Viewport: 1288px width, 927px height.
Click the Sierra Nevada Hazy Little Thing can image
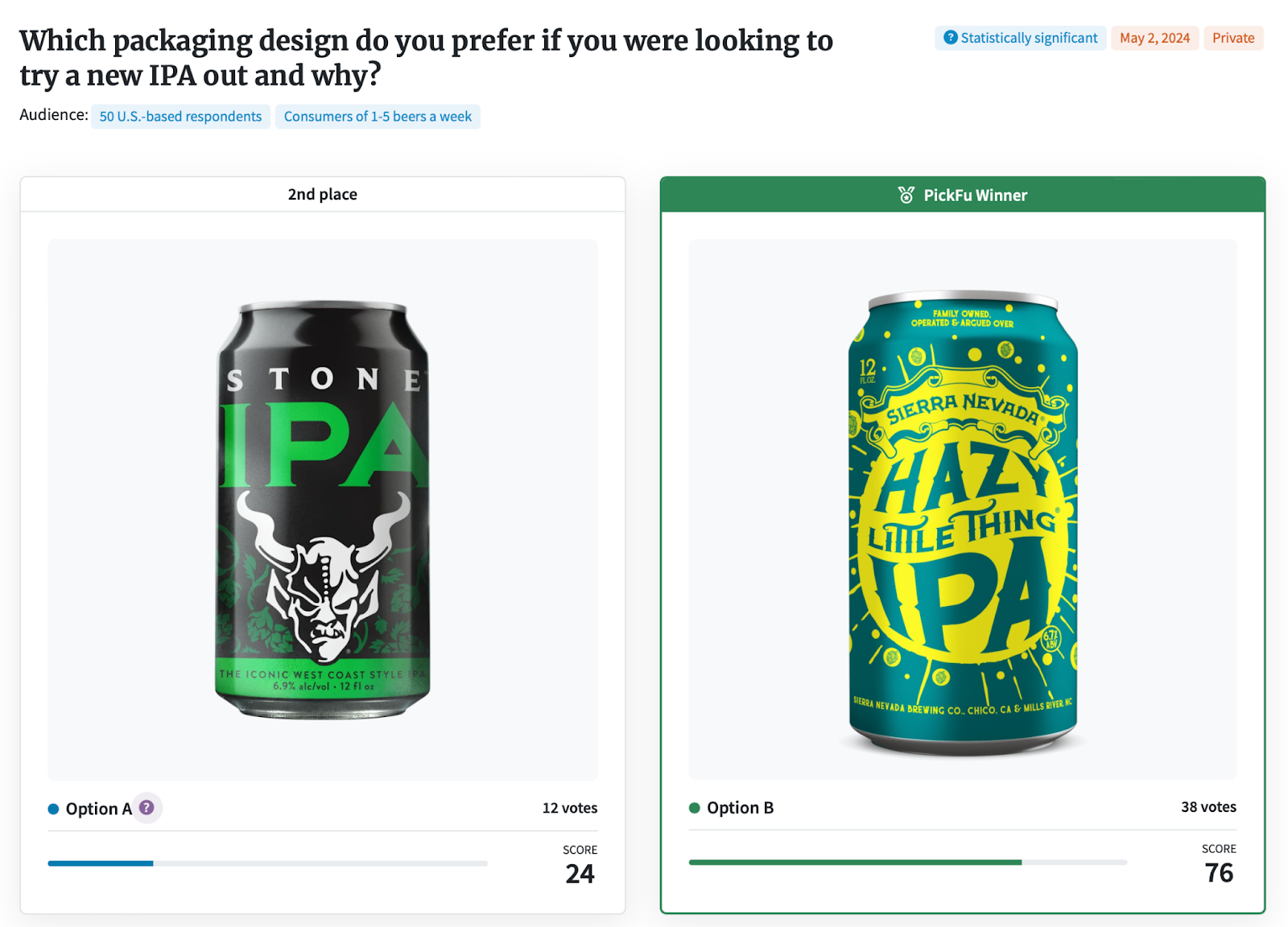tap(963, 523)
